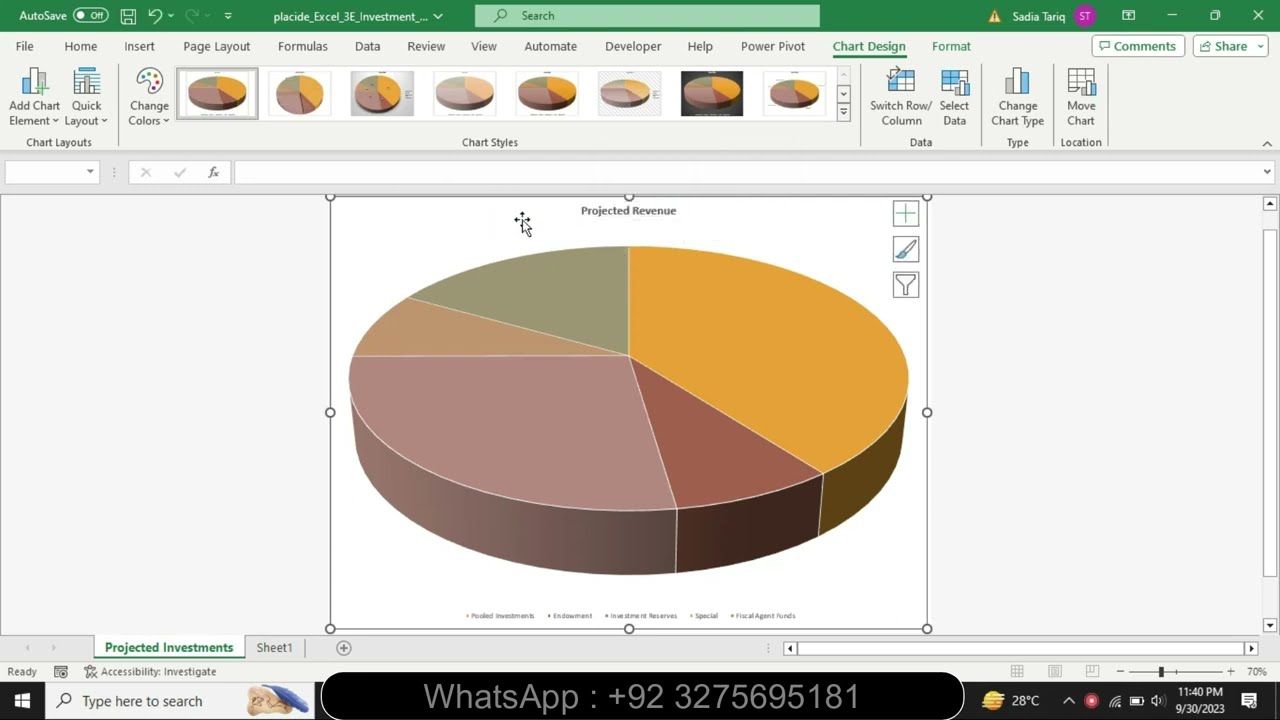Click the Projected Revenue chart title
This screenshot has width=1280, height=720.
pos(628,211)
